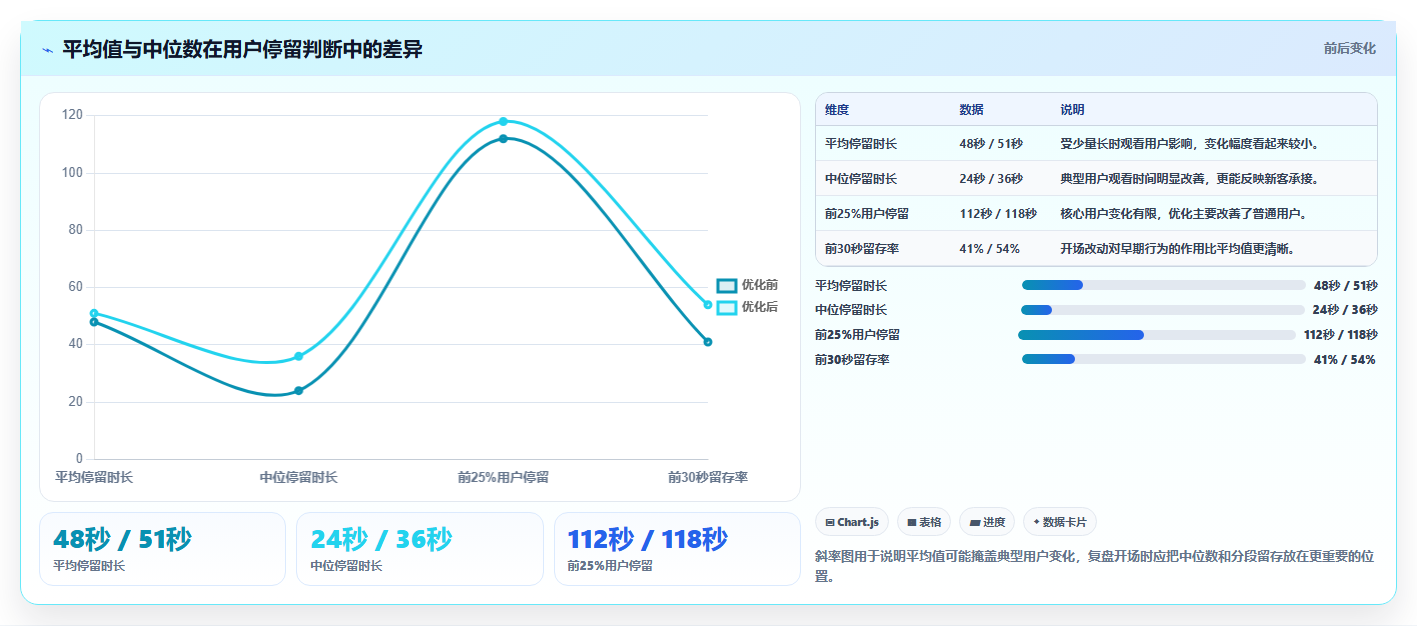Screen dimensions: 1417x626
Task: Click the 24秒 / 36秒 stat card
Action: coord(420,549)
